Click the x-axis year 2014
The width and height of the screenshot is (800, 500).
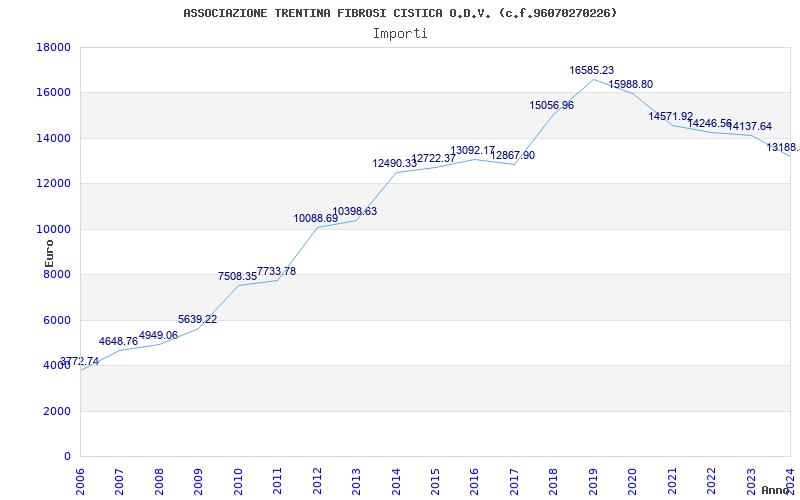coord(395,481)
